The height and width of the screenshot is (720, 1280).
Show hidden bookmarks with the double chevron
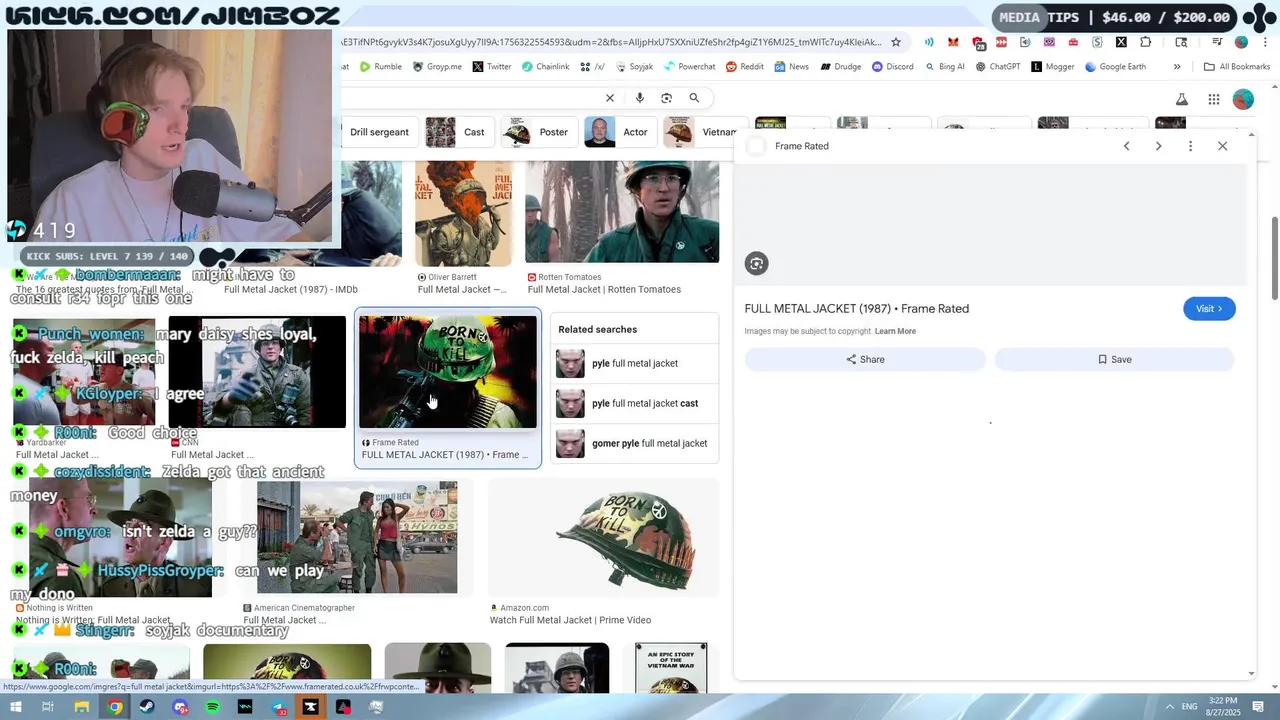(1177, 67)
